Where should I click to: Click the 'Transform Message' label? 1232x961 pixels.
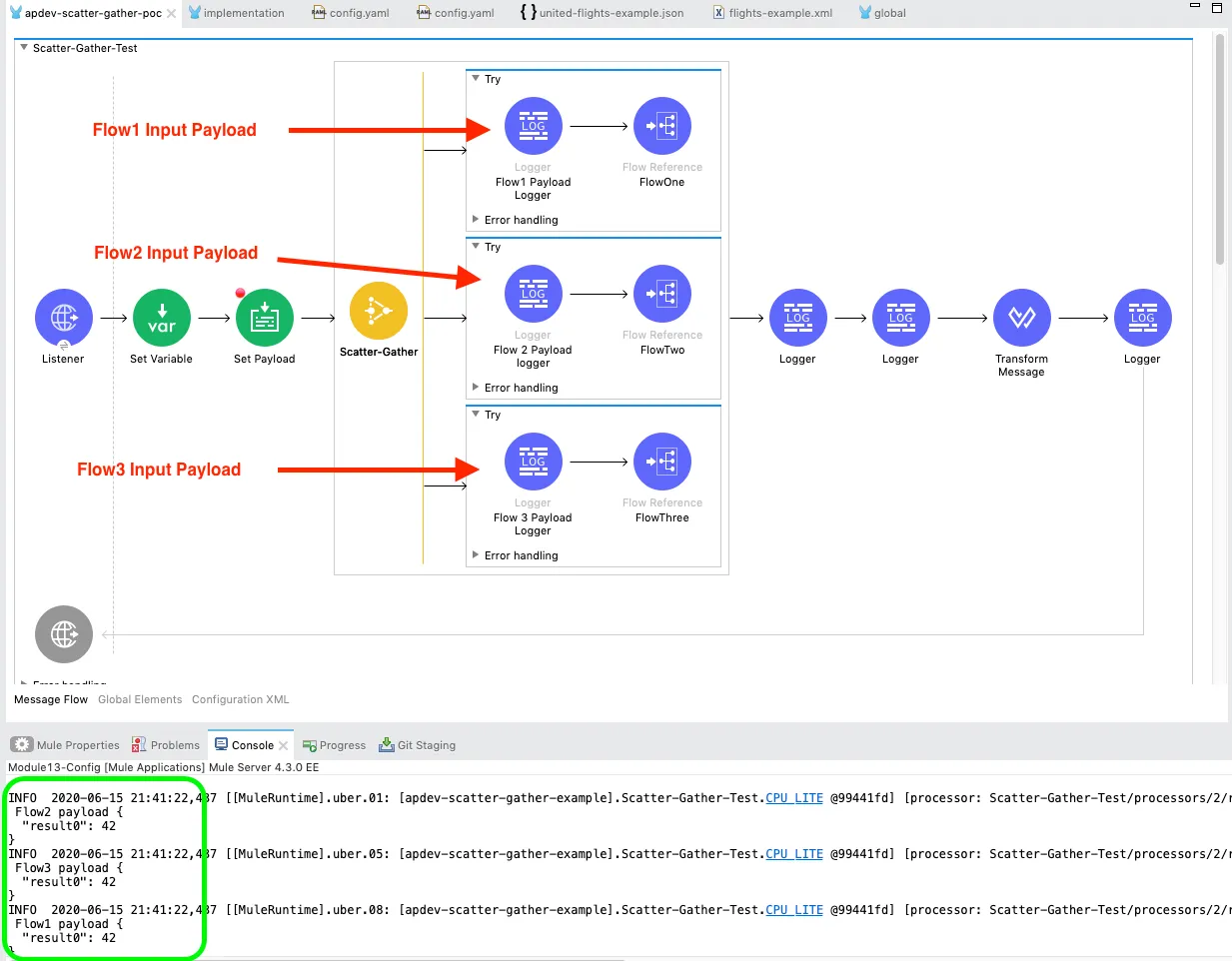1022,366
